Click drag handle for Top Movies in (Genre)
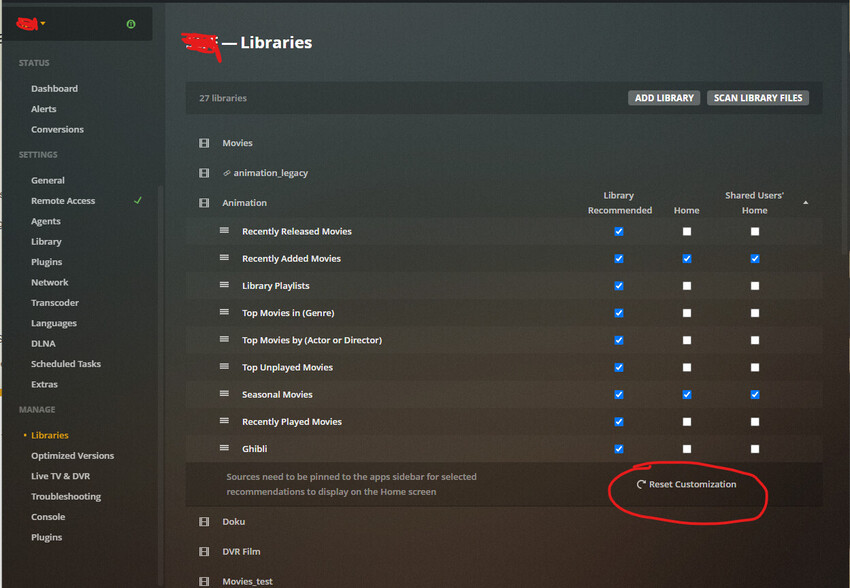850x588 pixels. (224, 312)
